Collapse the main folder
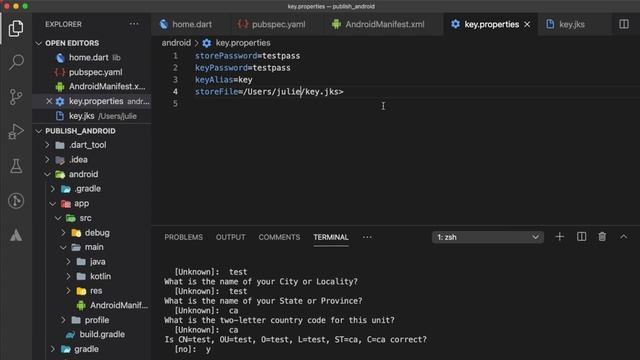The height and width of the screenshot is (360, 640). pos(63,247)
